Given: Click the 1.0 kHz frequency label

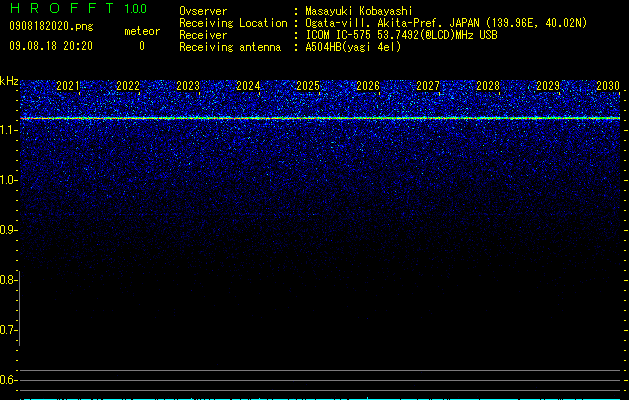Looking at the screenshot, I should (8, 180).
